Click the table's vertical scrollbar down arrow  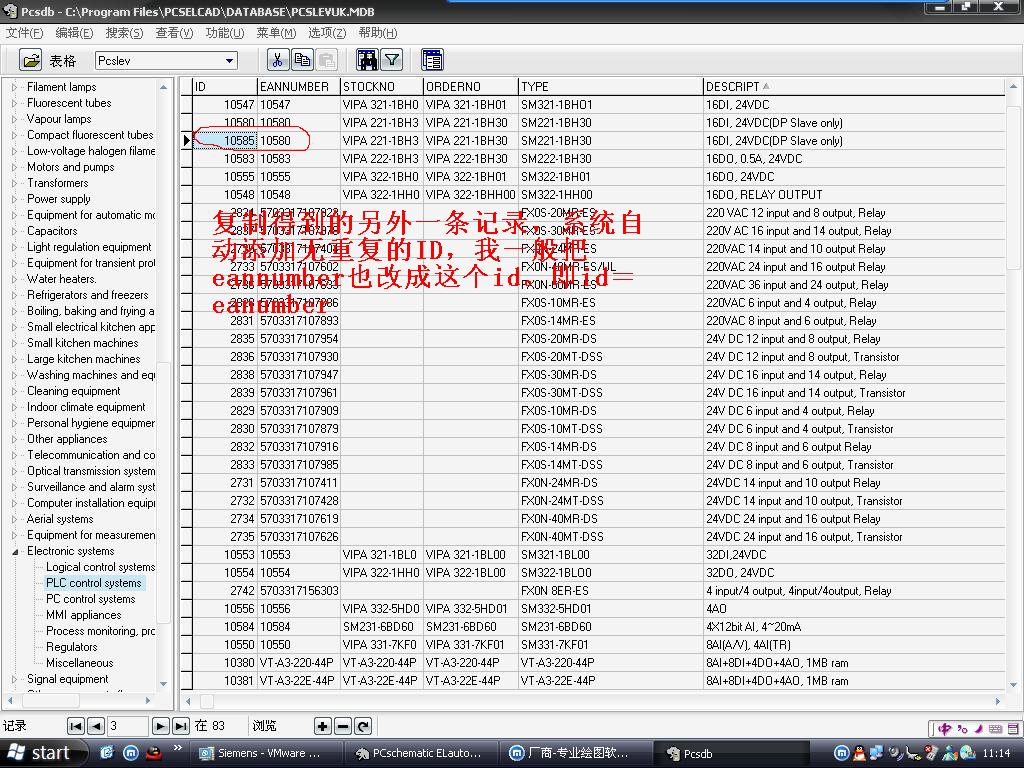click(x=1013, y=684)
